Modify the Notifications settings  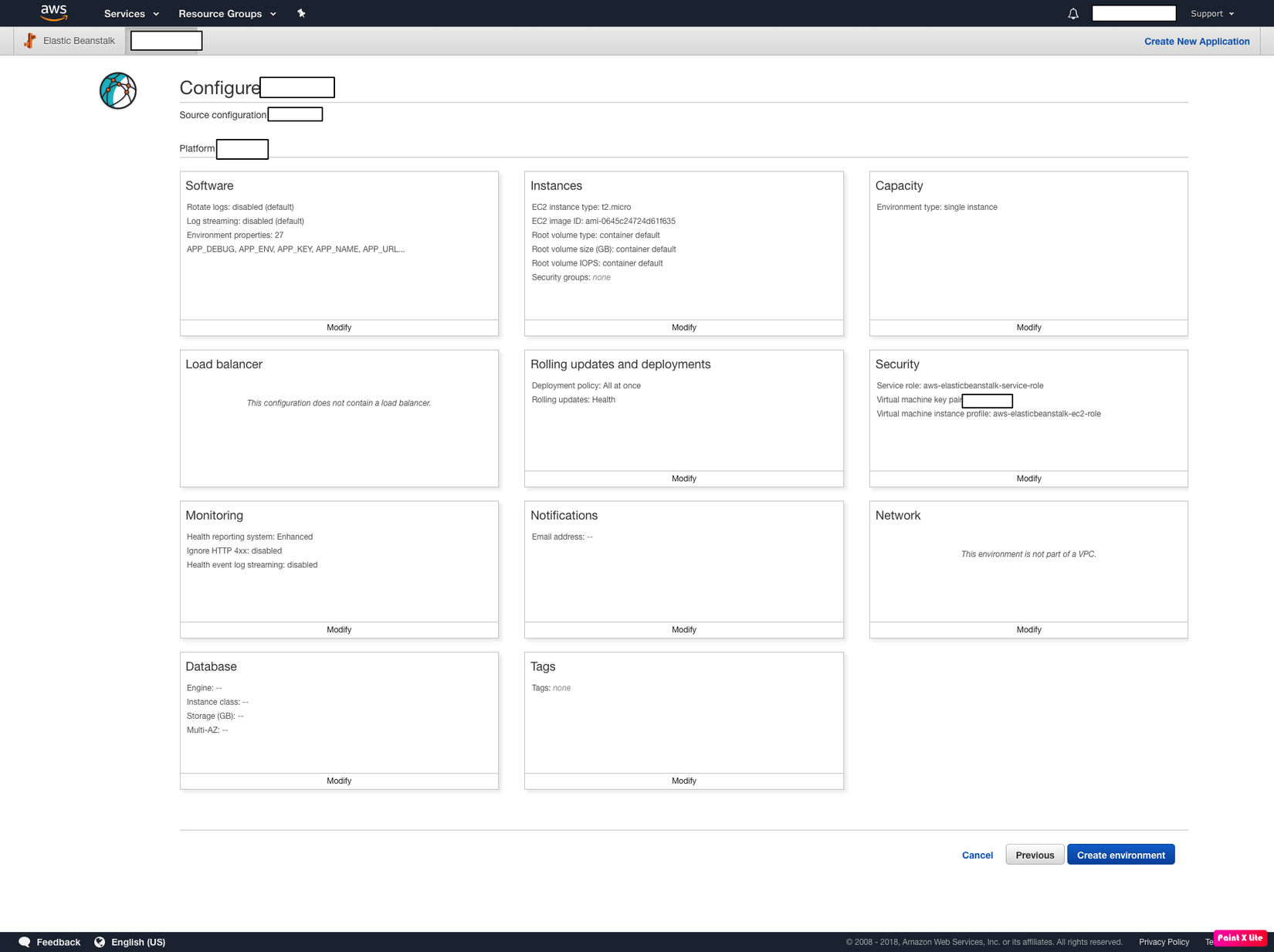pos(684,630)
